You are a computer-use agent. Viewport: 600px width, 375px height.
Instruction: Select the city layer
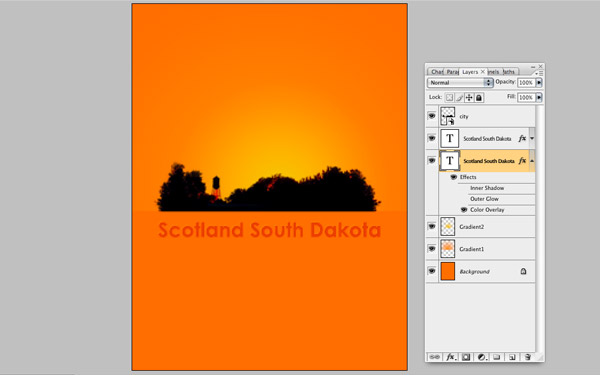(480, 116)
